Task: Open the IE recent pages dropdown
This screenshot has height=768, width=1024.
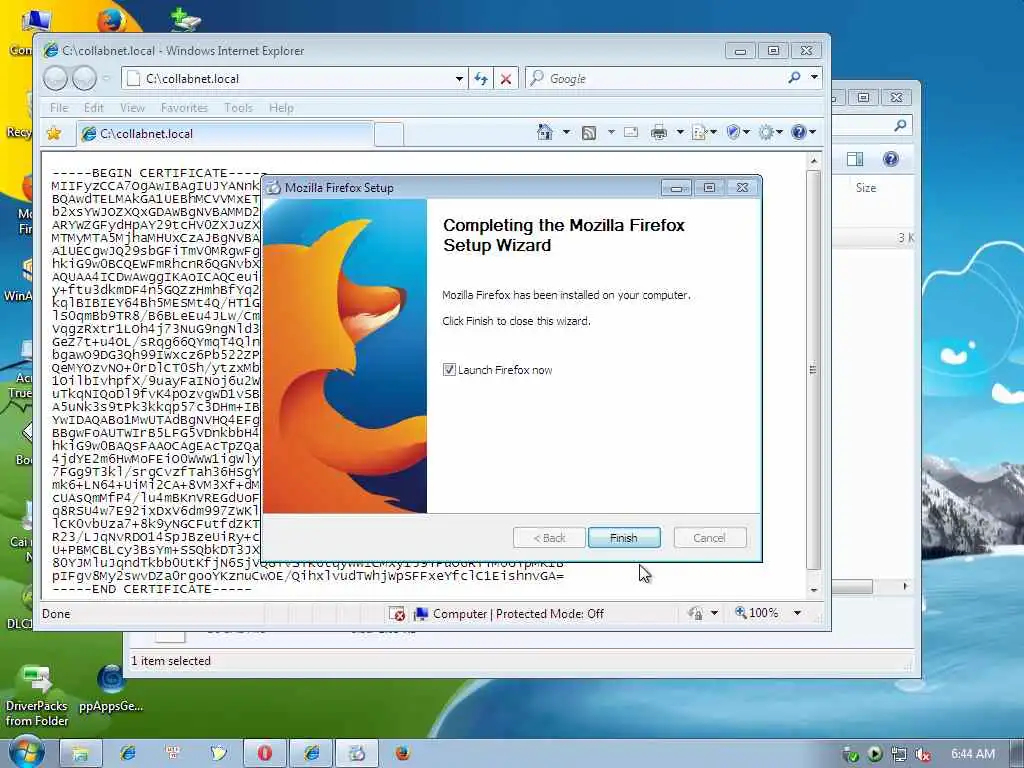Action: tap(106, 78)
